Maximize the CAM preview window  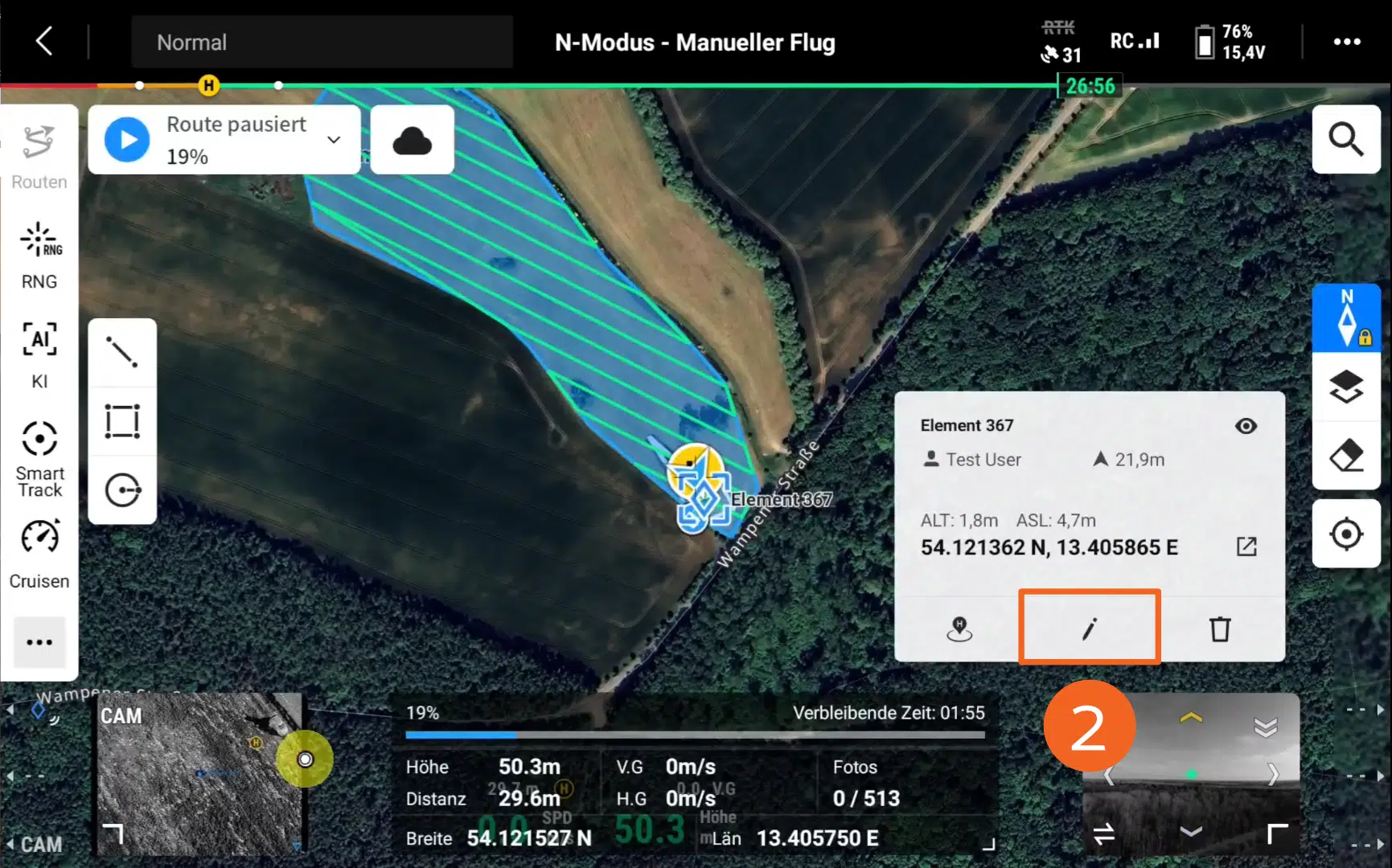pyautogui.click(x=113, y=833)
